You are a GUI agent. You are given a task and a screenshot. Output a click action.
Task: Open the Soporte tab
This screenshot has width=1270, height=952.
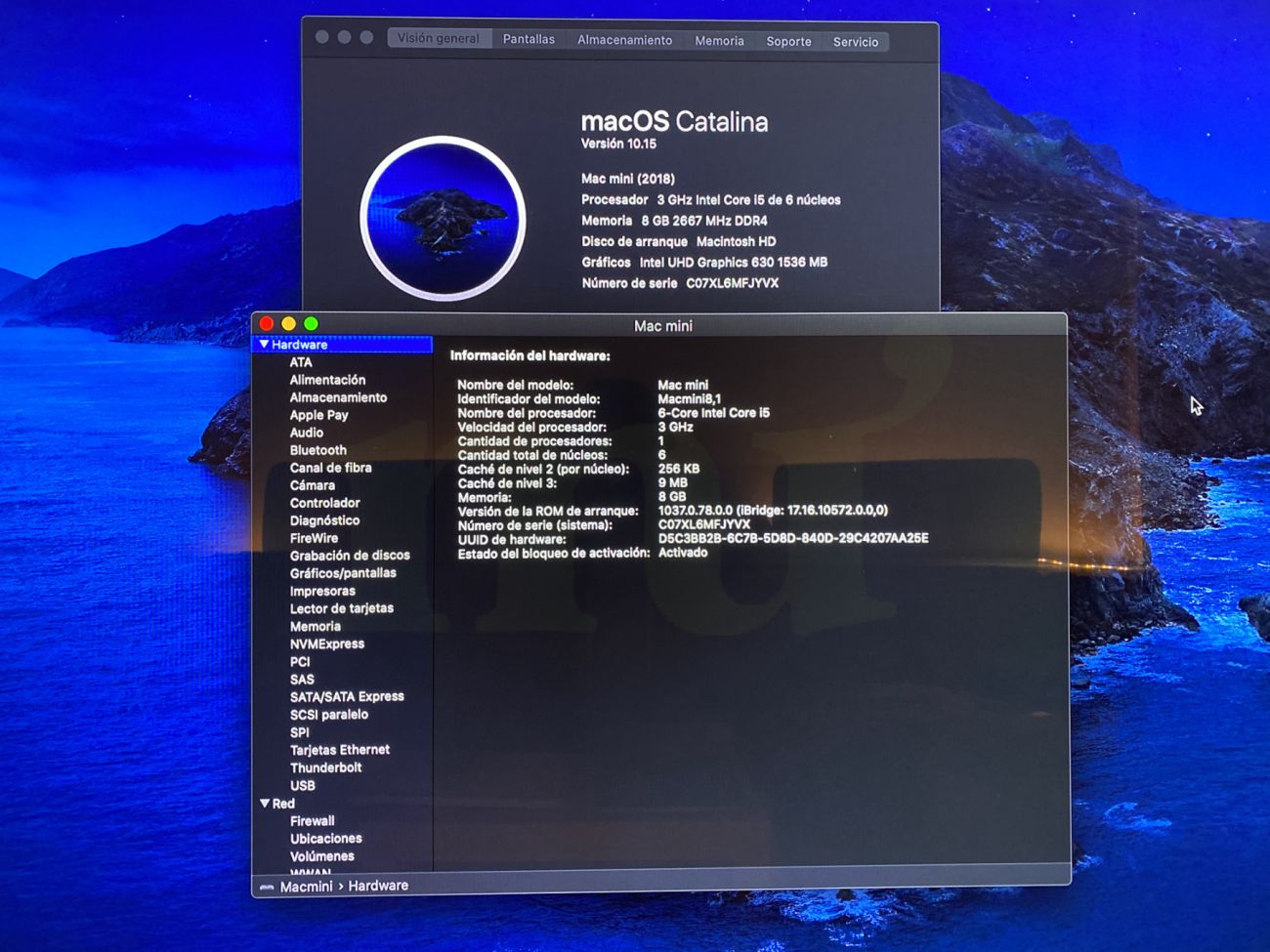tap(788, 42)
